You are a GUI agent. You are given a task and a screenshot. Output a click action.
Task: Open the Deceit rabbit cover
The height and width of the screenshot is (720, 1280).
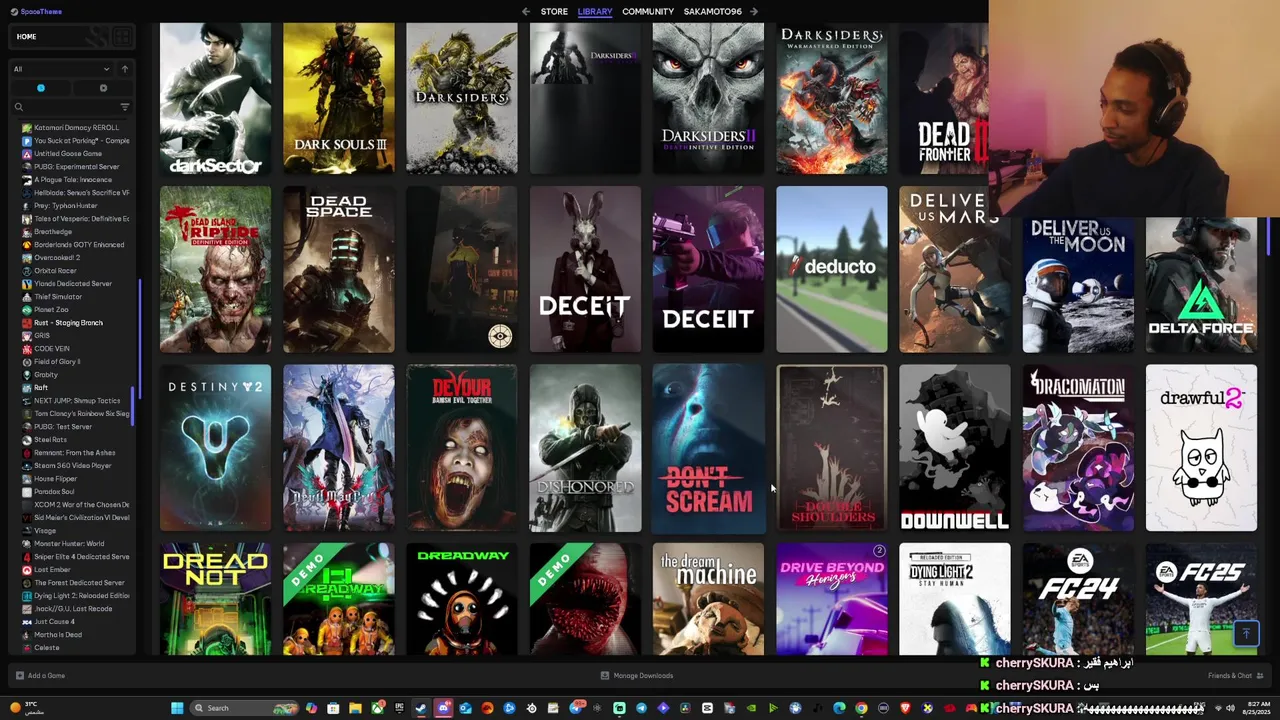tap(585, 269)
